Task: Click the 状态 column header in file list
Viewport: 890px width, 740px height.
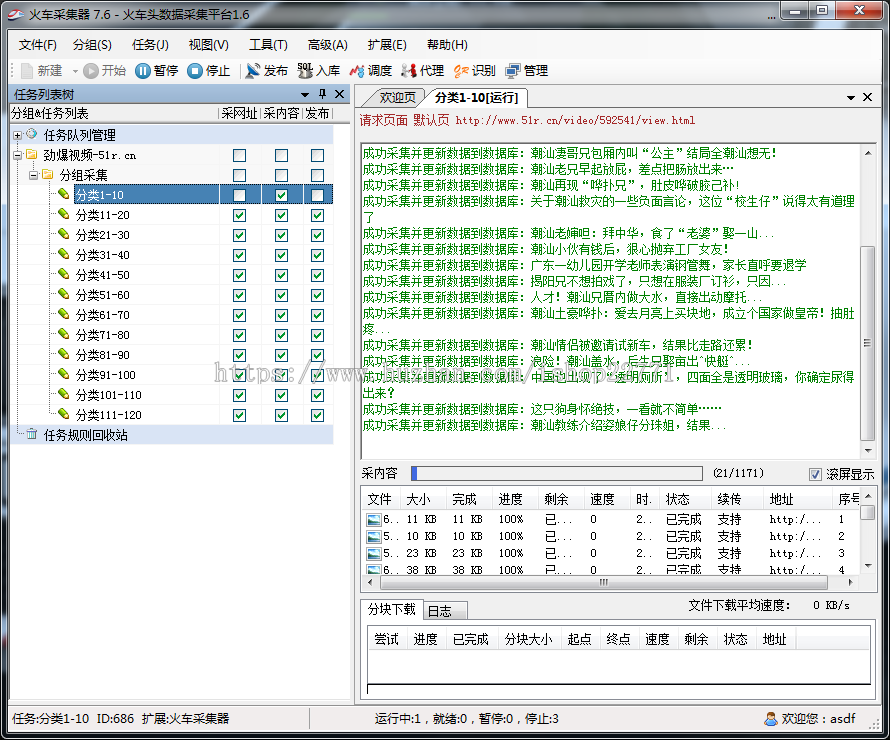Action: pyautogui.click(x=685, y=499)
